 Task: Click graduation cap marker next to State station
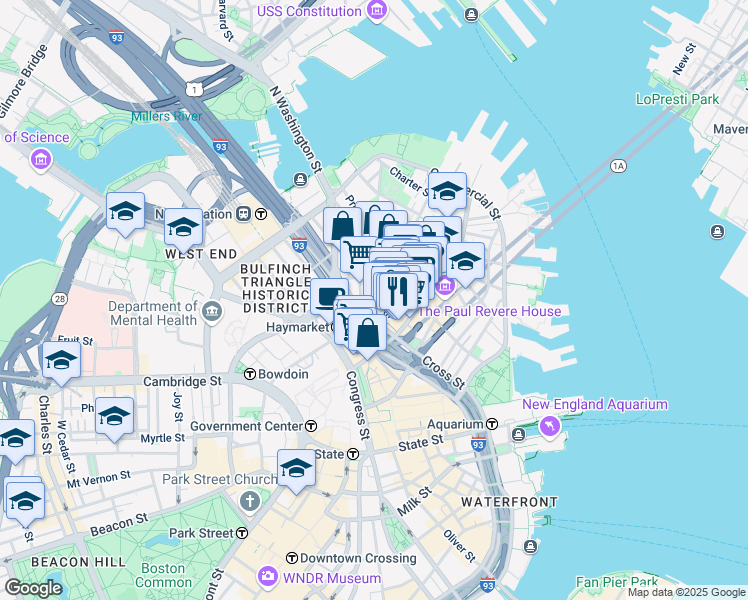tap(296, 469)
